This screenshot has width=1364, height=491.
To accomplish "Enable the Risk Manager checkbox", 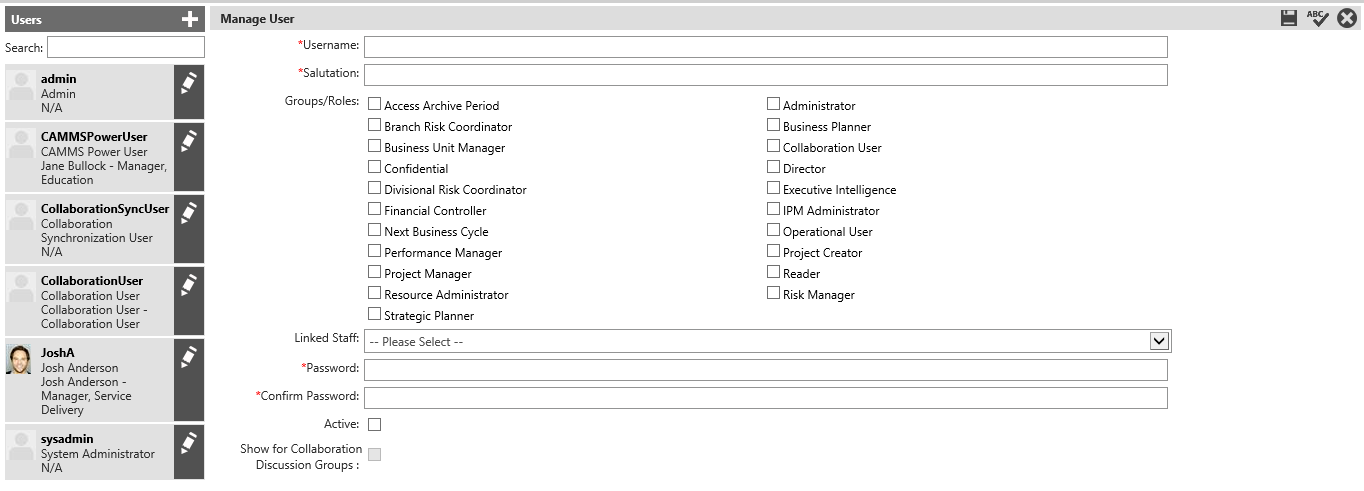I will pyautogui.click(x=774, y=293).
